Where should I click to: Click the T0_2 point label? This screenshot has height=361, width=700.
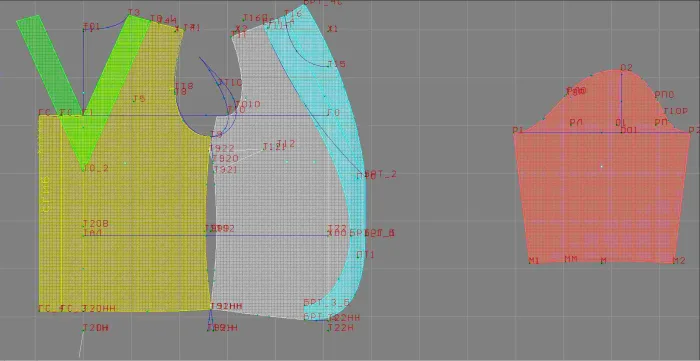coord(96,168)
